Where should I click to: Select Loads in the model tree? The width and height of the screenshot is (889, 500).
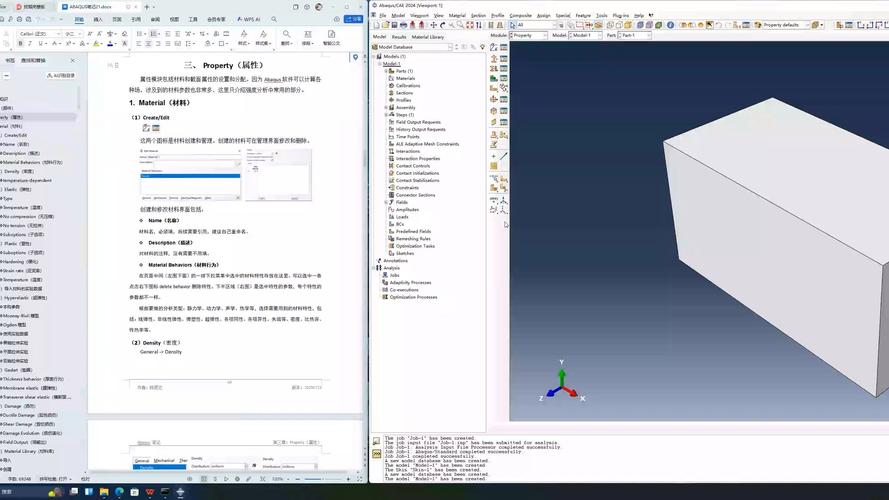coord(402,217)
